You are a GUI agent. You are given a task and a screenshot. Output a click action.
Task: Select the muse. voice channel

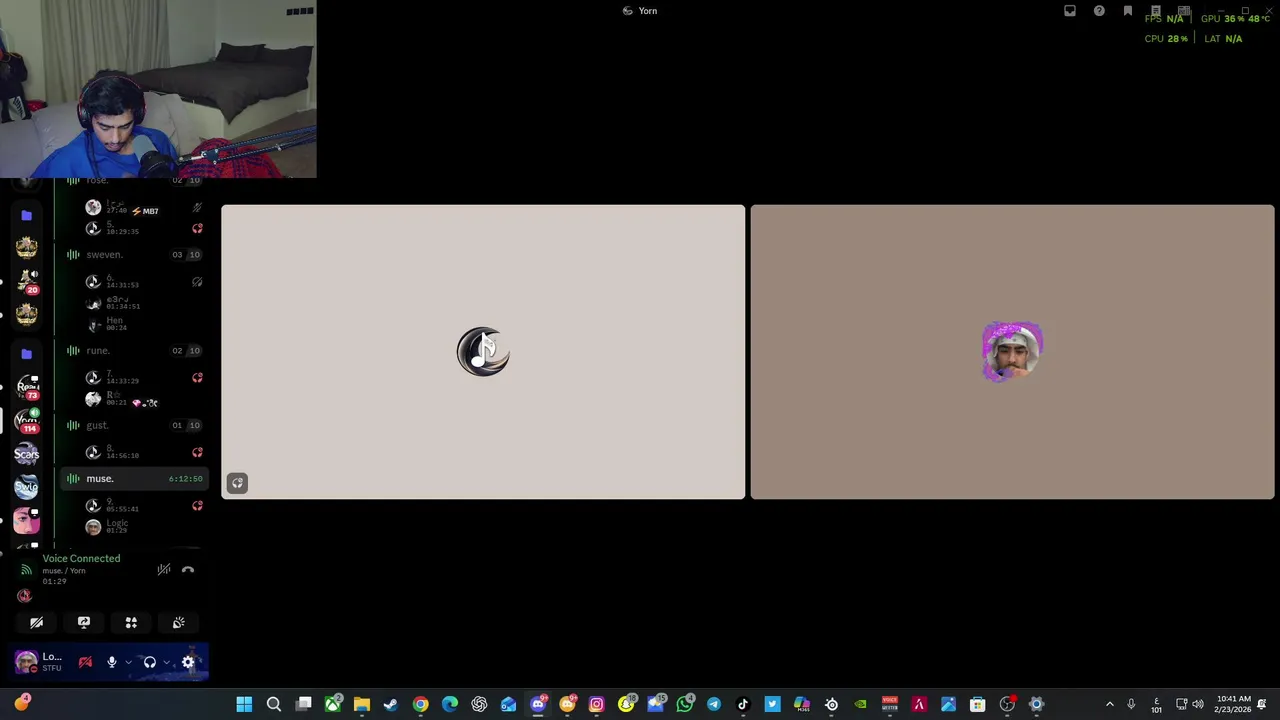[x=134, y=479]
